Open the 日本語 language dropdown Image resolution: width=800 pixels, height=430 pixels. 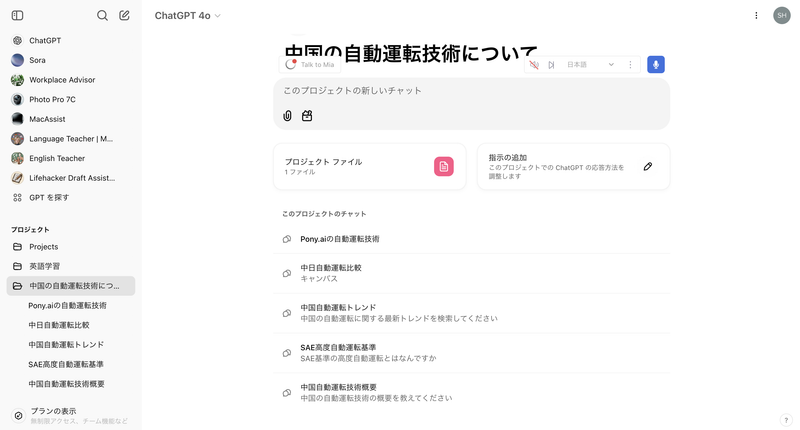click(x=590, y=65)
